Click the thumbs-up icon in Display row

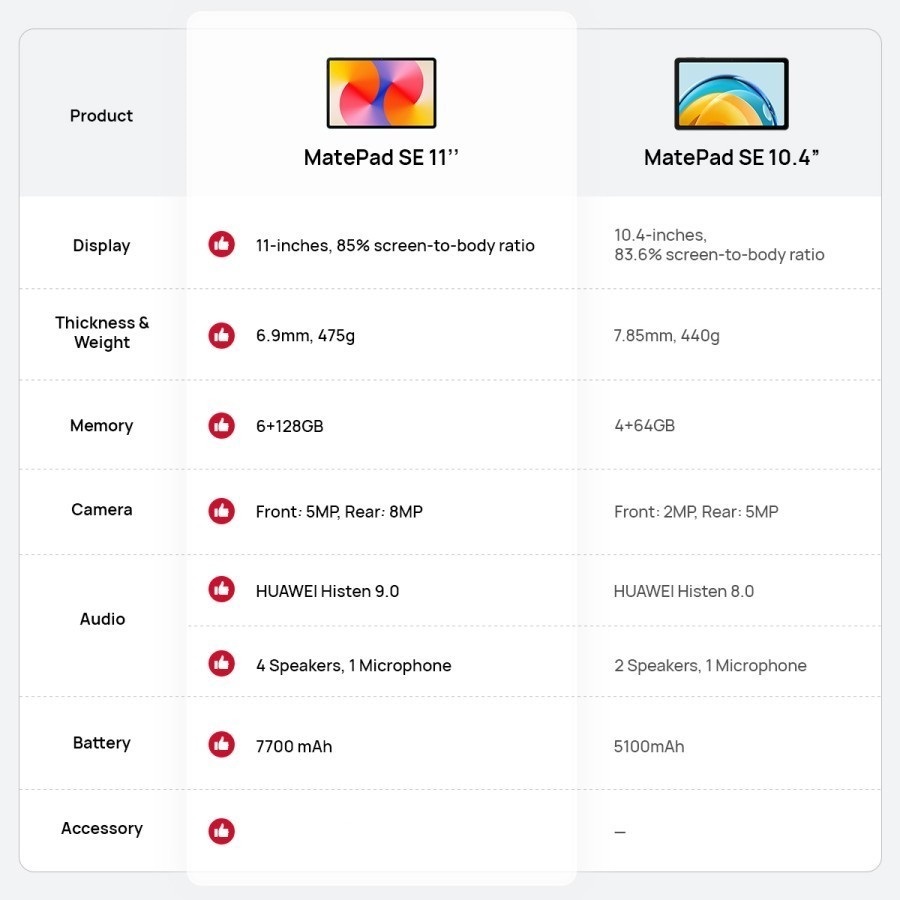(221, 245)
